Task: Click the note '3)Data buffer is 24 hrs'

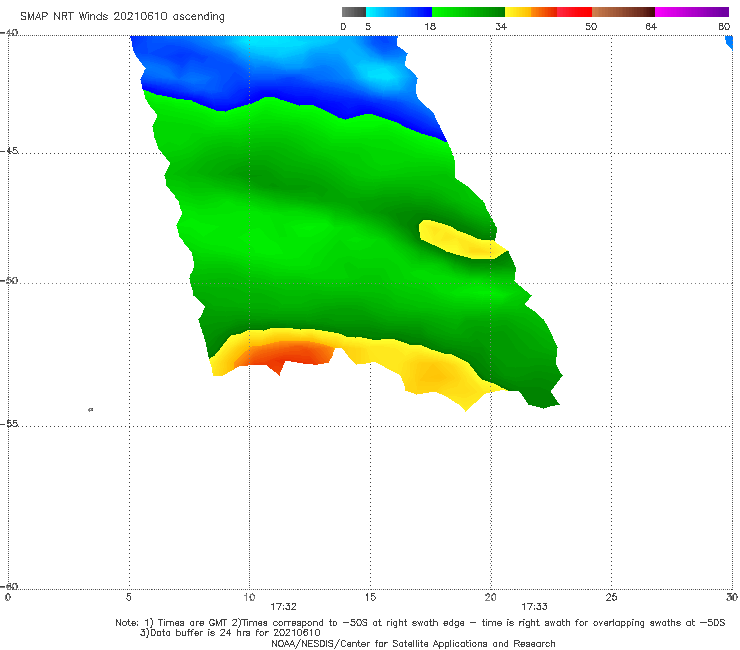Action: (x=230, y=633)
